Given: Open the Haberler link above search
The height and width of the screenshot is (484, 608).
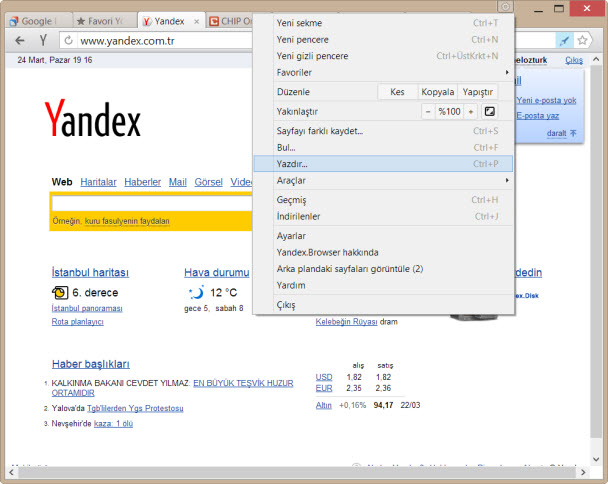Looking at the screenshot, I should click(x=142, y=182).
